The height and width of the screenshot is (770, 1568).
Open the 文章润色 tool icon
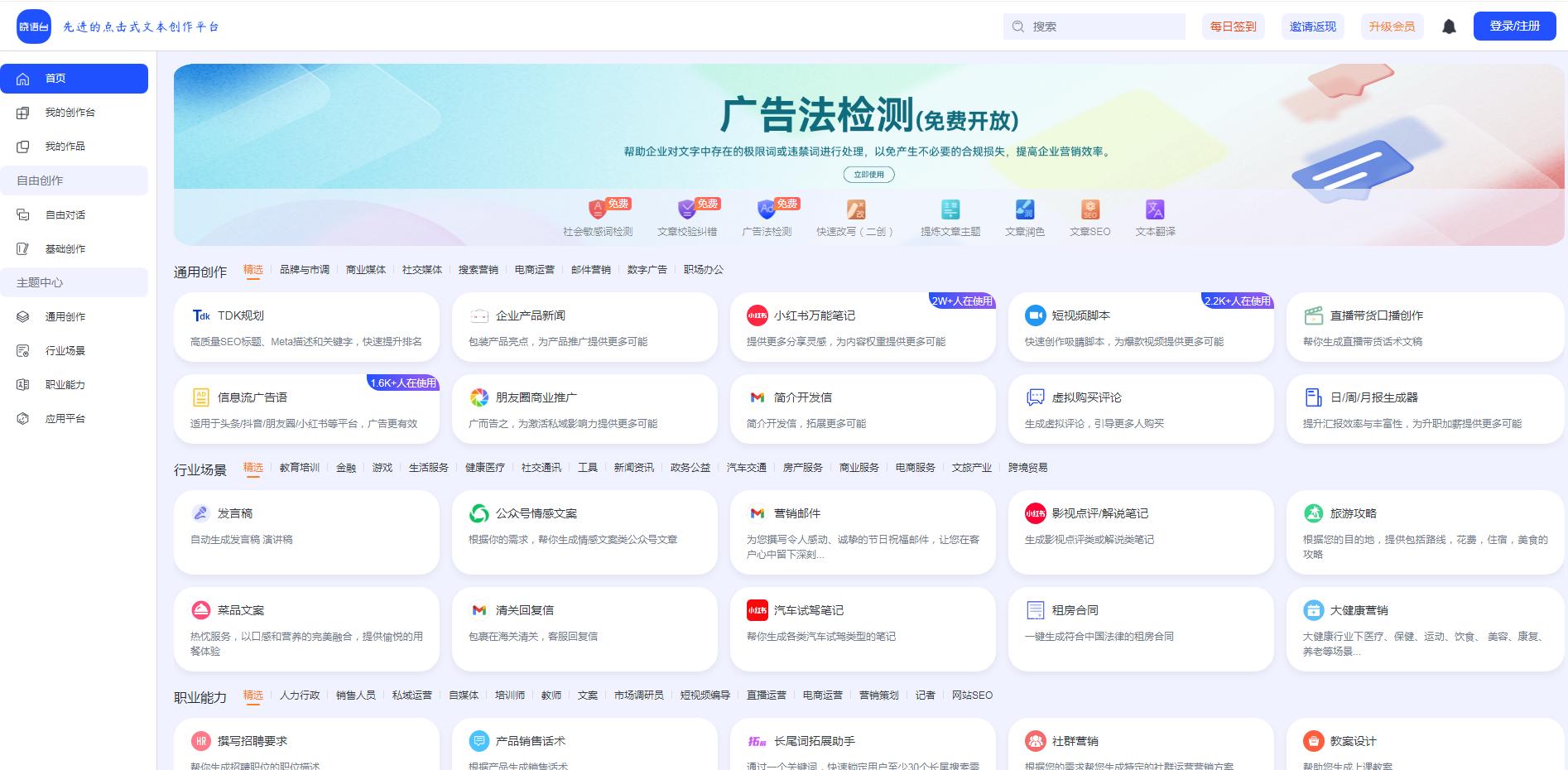[x=1025, y=209]
